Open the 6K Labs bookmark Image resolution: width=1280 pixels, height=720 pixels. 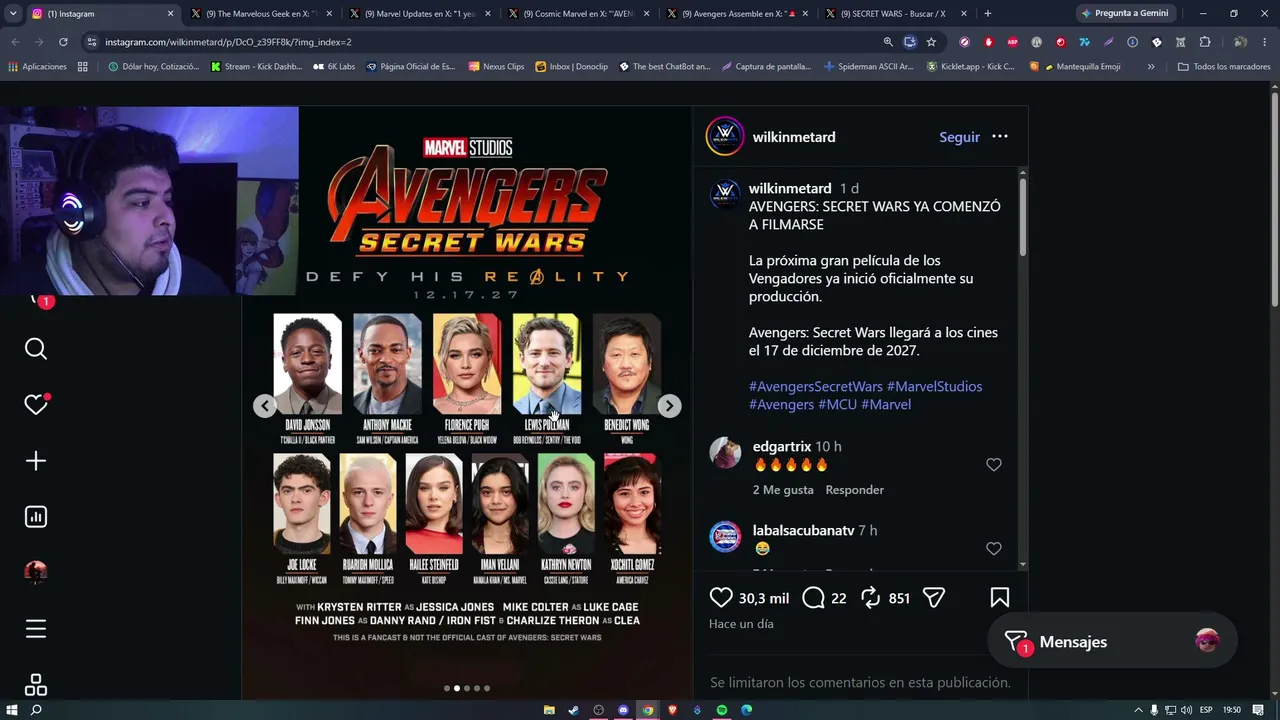(334, 67)
